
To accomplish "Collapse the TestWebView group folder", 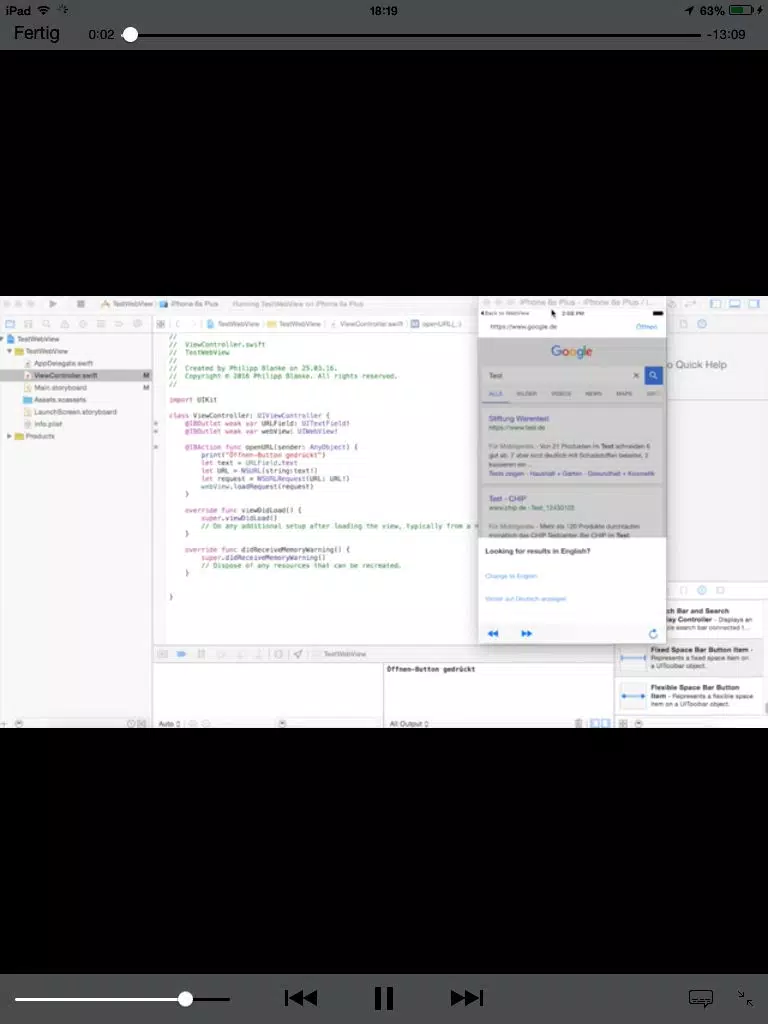I will click(9, 351).
